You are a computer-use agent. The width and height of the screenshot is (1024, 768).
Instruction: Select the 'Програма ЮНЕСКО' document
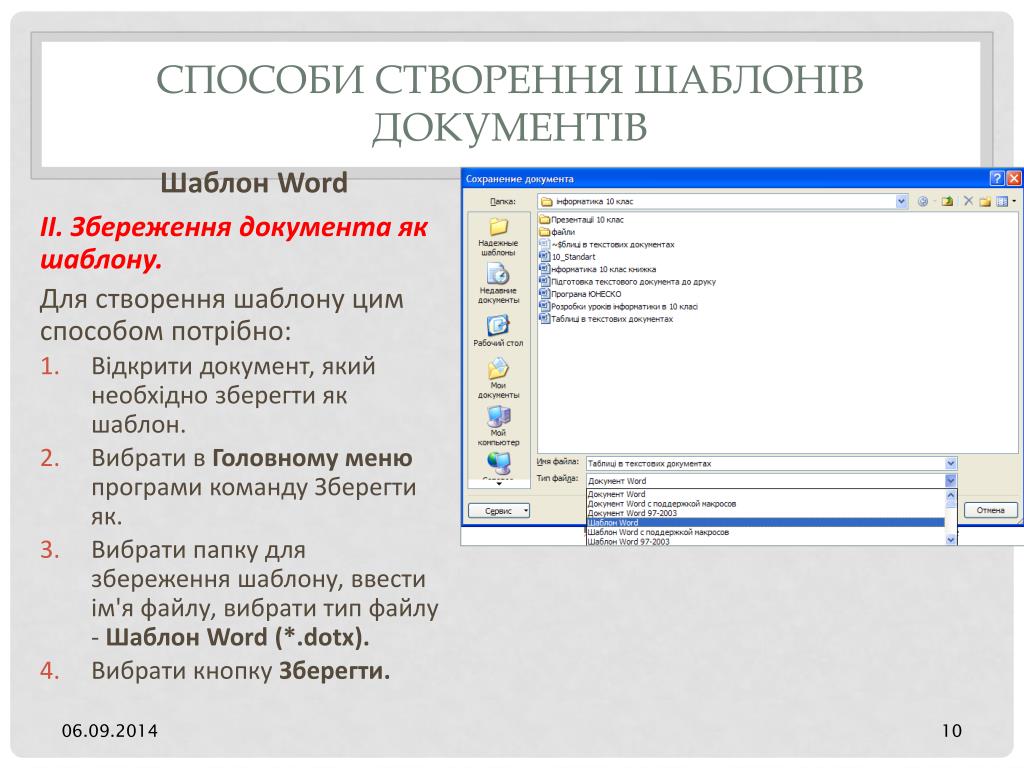point(580,294)
